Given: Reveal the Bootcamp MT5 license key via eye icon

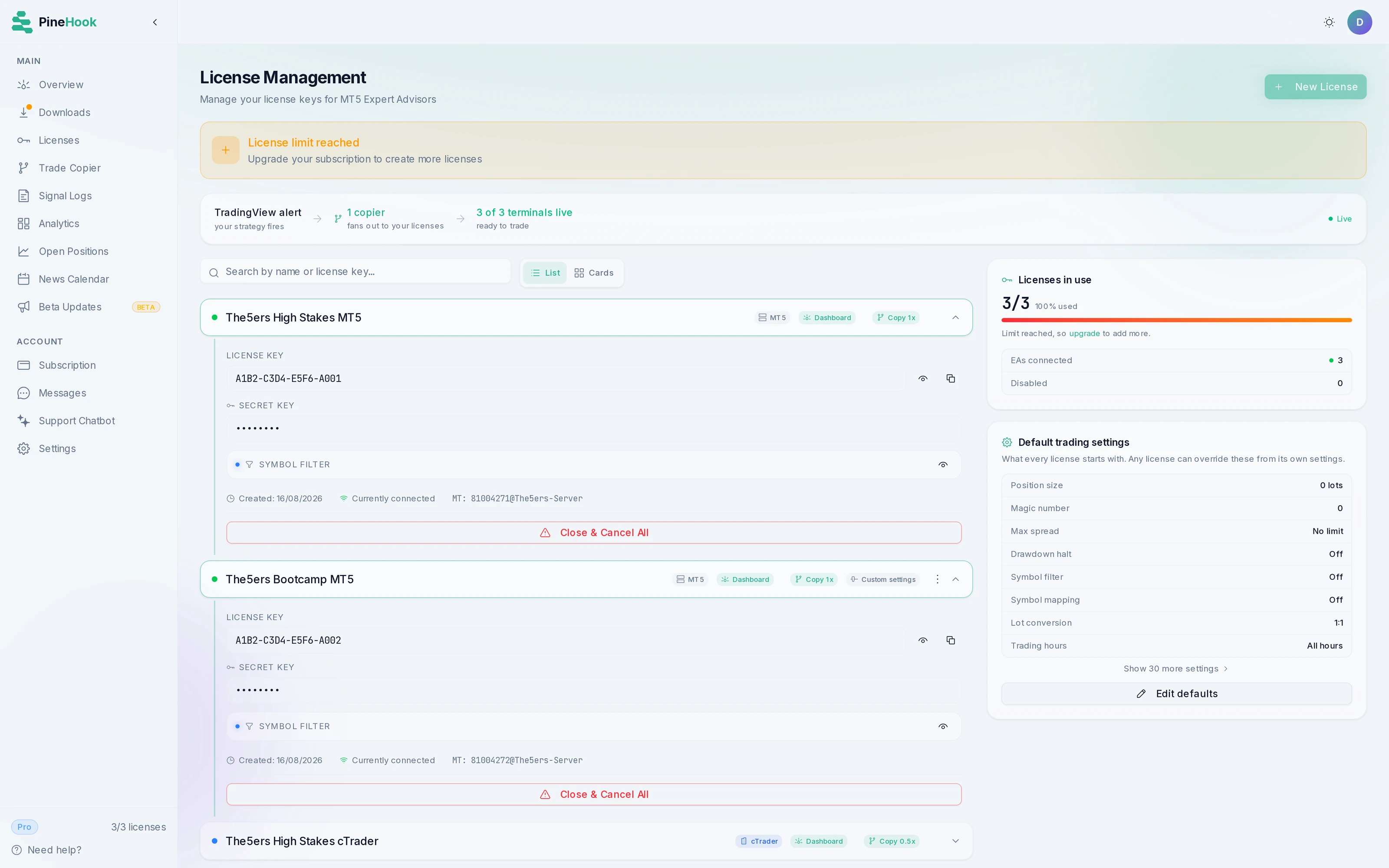Looking at the screenshot, I should pos(923,640).
